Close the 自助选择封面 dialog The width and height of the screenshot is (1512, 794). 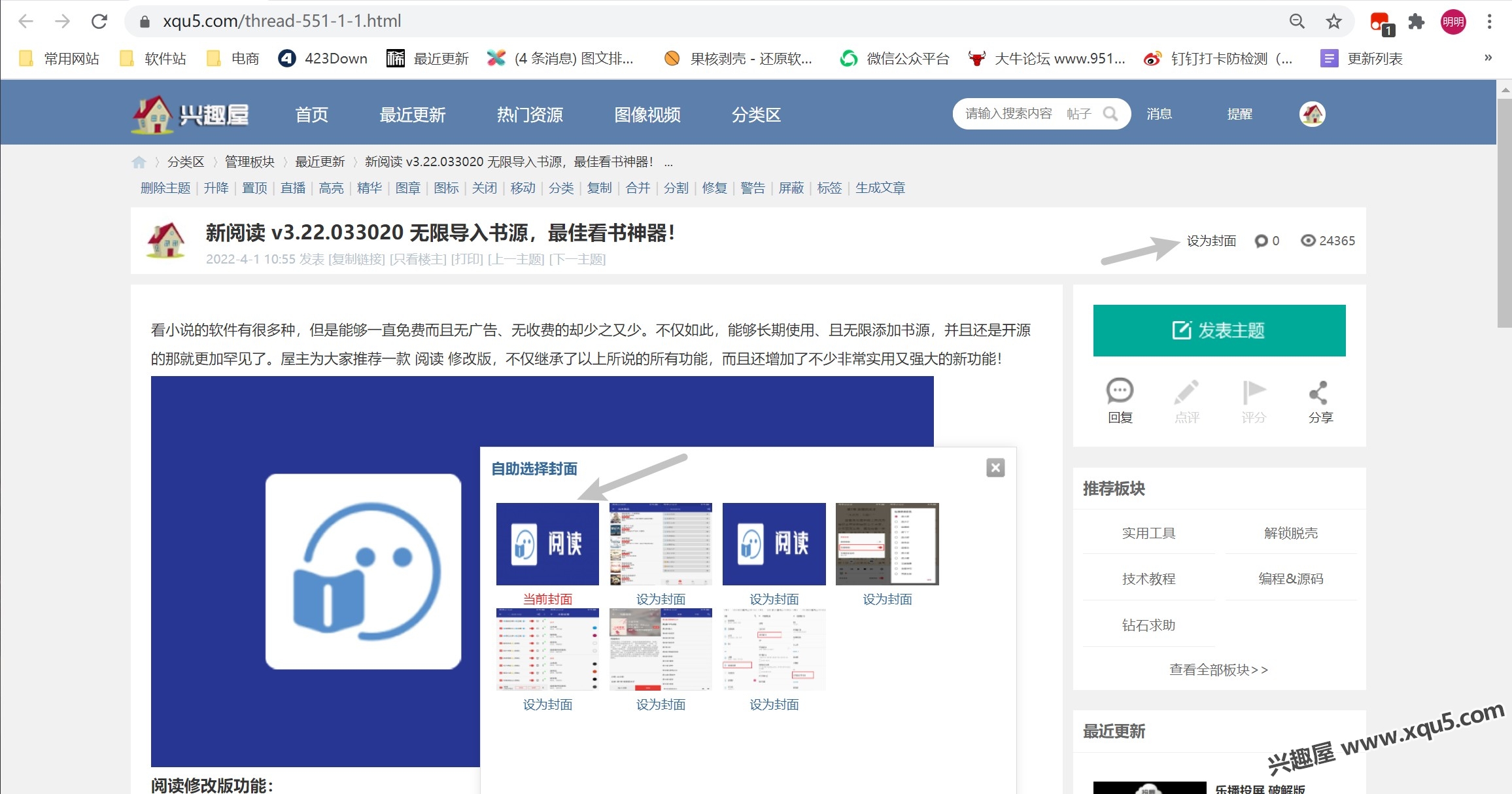(995, 468)
